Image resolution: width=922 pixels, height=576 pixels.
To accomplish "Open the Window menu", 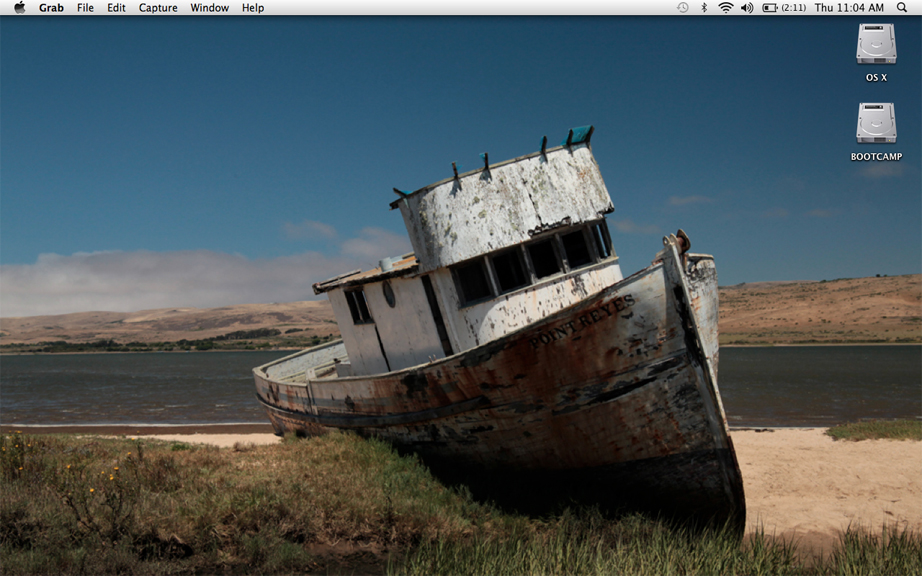I will 209,8.
